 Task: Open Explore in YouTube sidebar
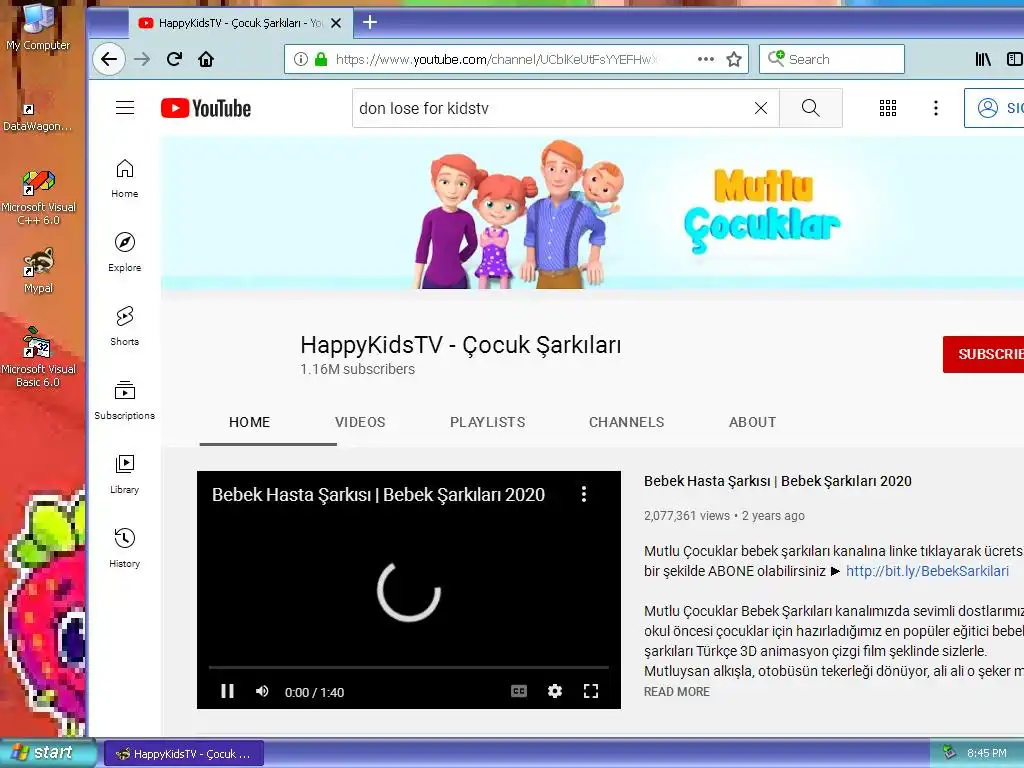coord(125,252)
